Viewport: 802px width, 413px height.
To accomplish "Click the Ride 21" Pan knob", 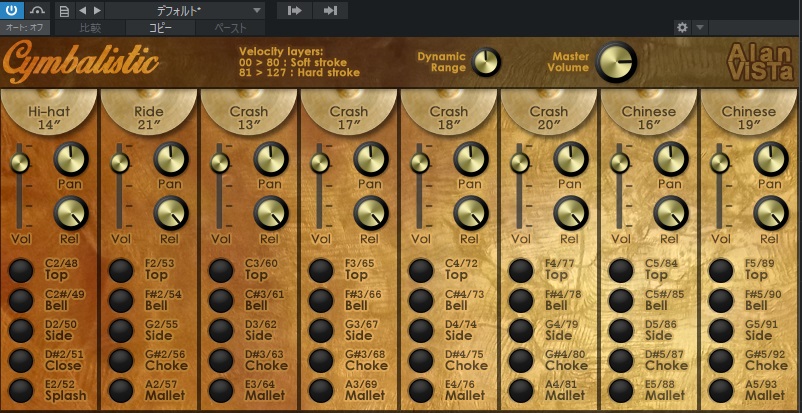I will 170,159.
